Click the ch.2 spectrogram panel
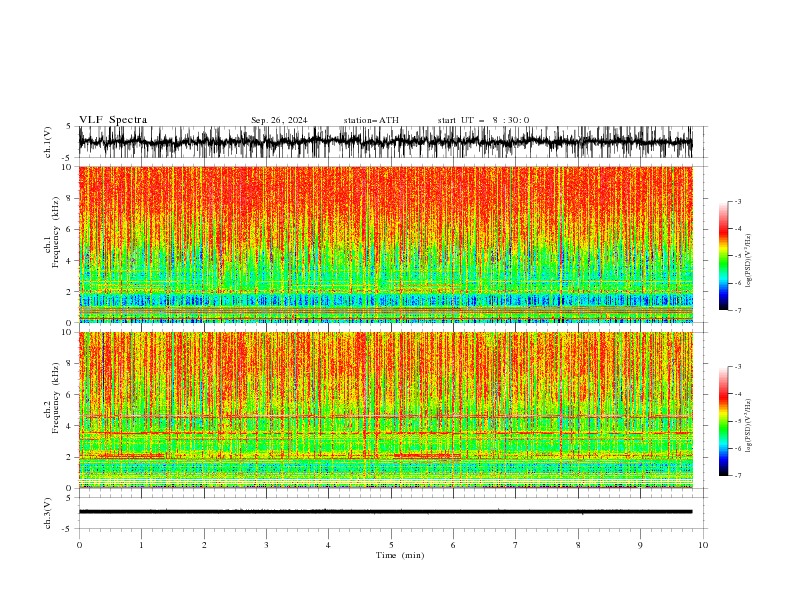This screenshot has width=792, height=612. pyautogui.click(x=385, y=410)
